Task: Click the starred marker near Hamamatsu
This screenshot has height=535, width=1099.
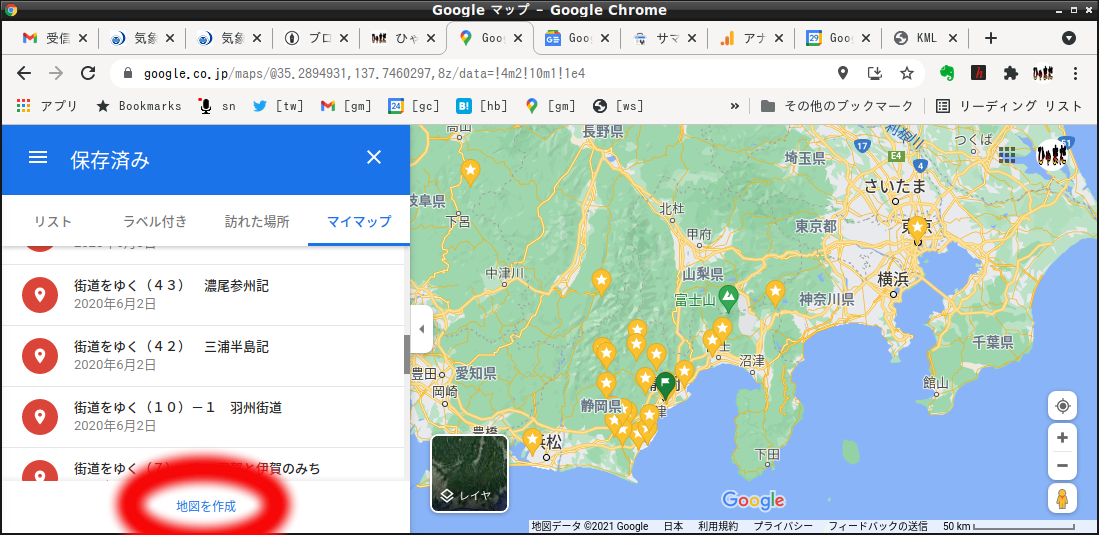Action: (533, 441)
